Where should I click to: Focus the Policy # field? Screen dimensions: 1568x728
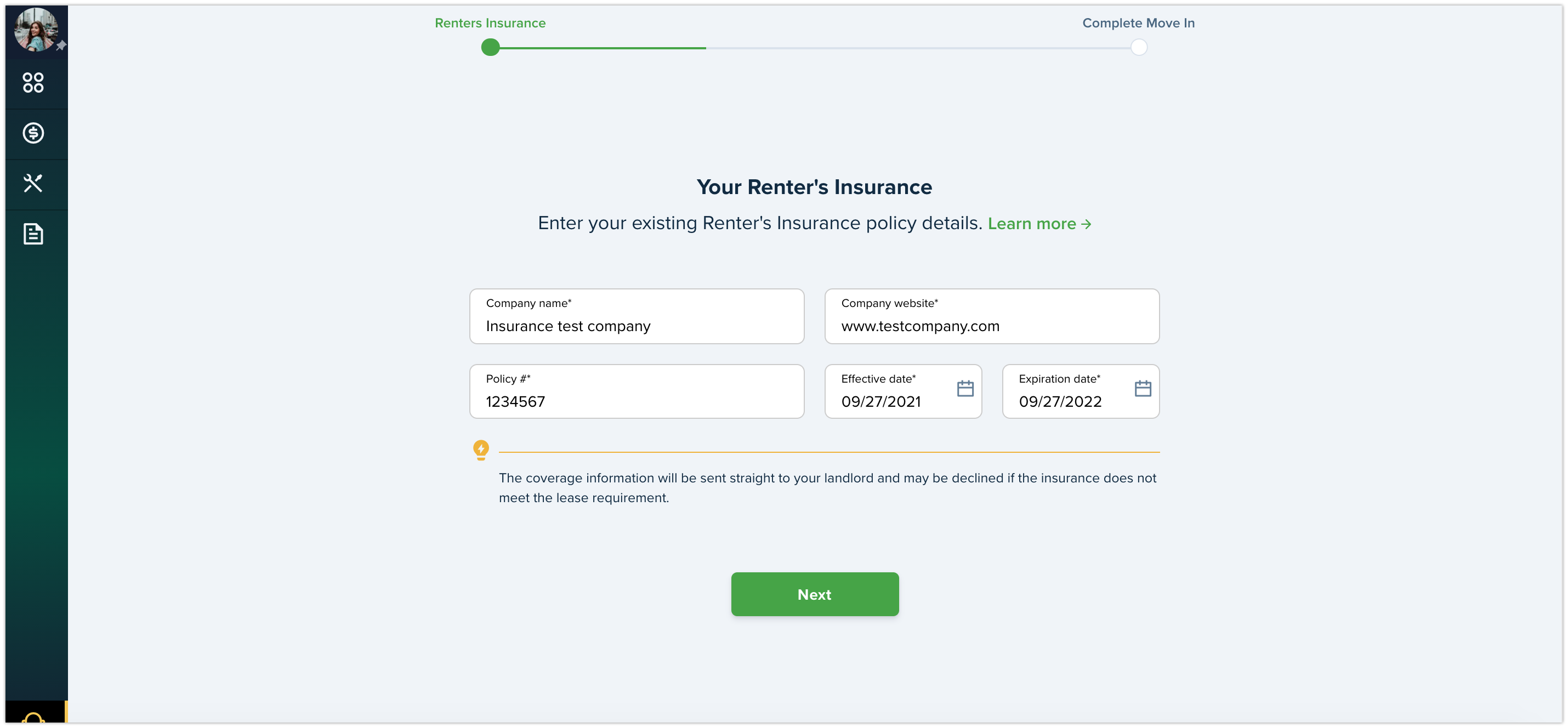pyautogui.click(x=637, y=392)
